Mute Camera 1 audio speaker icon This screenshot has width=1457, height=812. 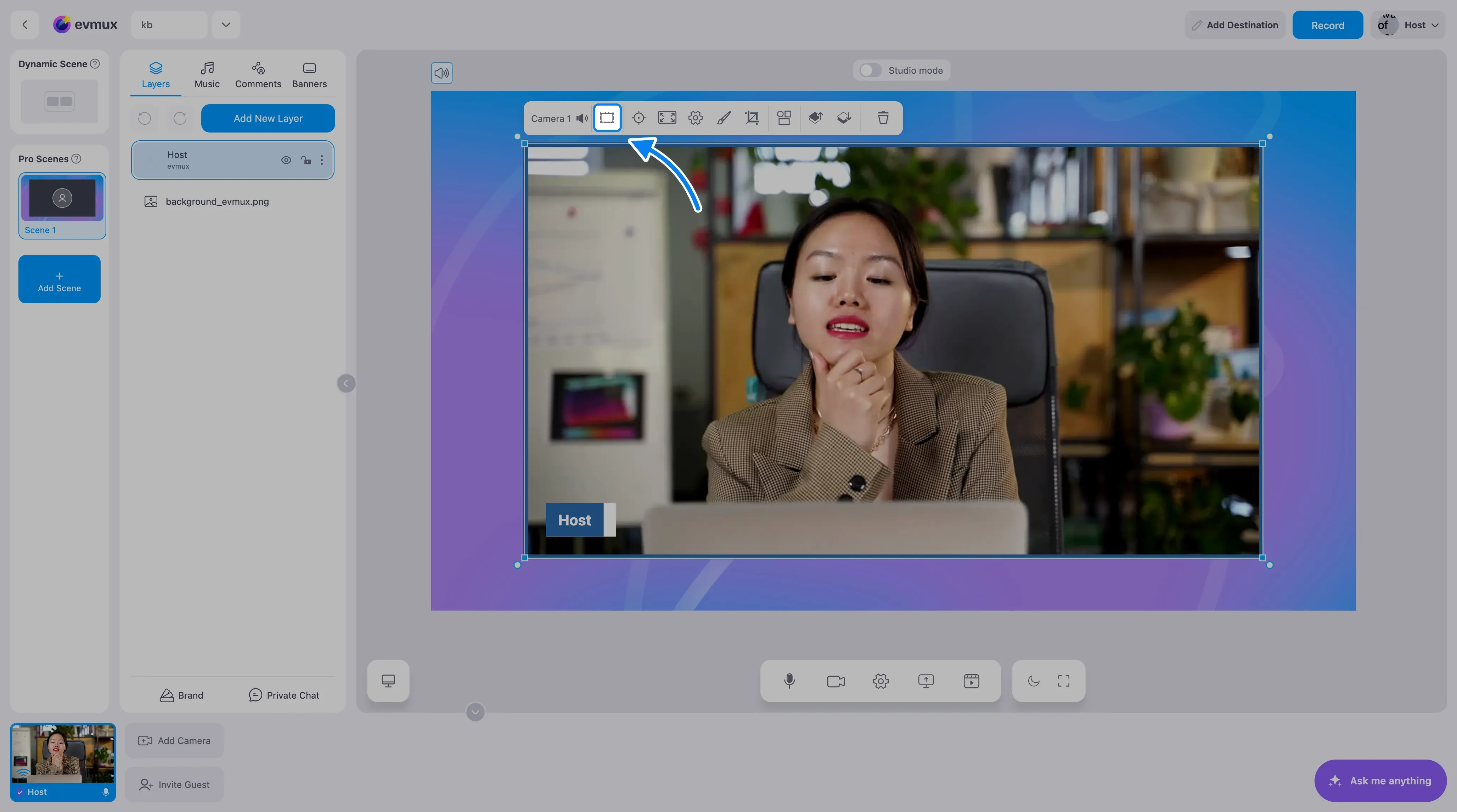tap(582, 118)
